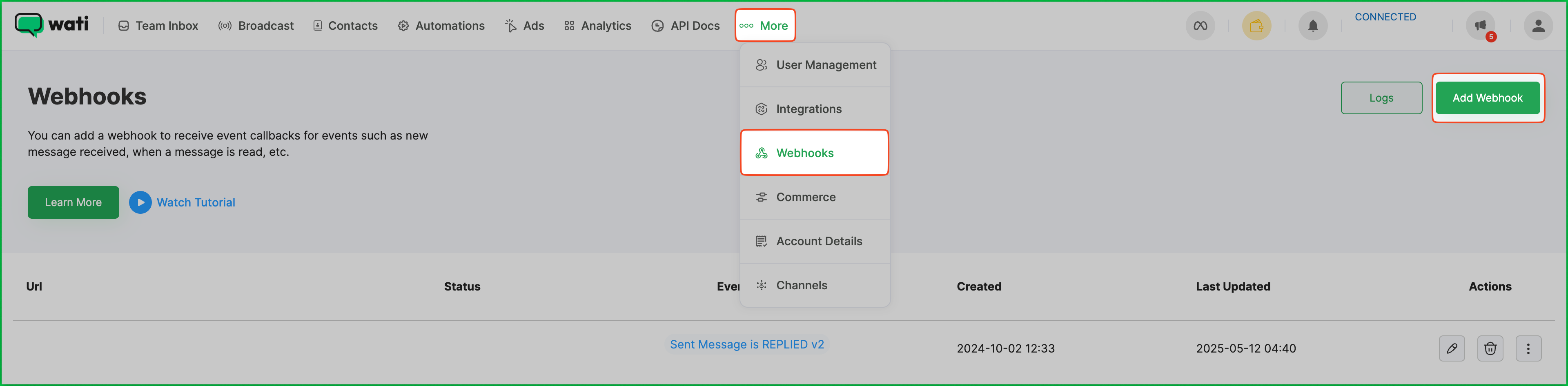The height and width of the screenshot is (386, 1568).
Task: Open Sent Message is REPLIED v2 link
Action: (746, 344)
